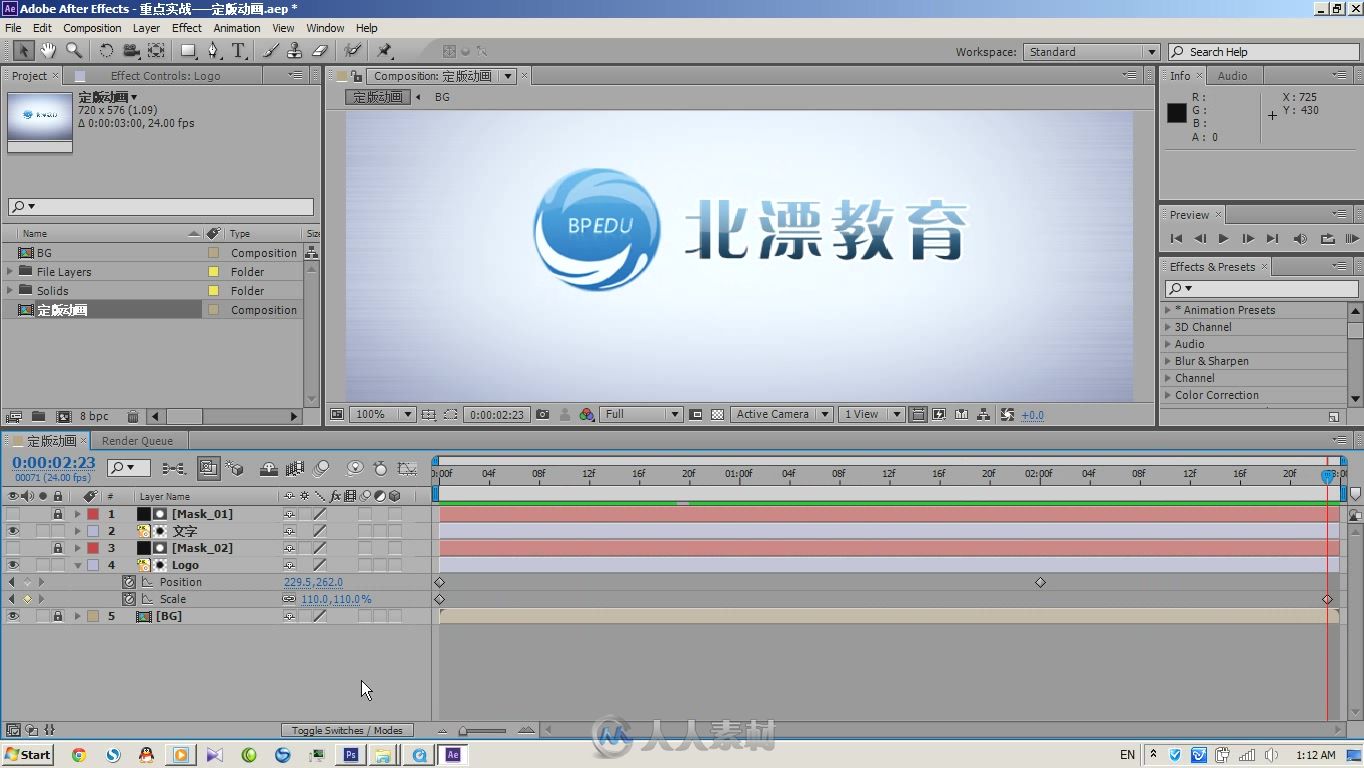Select the Pen tool
The width and height of the screenshot is (1364, 768).
[213, 51]
